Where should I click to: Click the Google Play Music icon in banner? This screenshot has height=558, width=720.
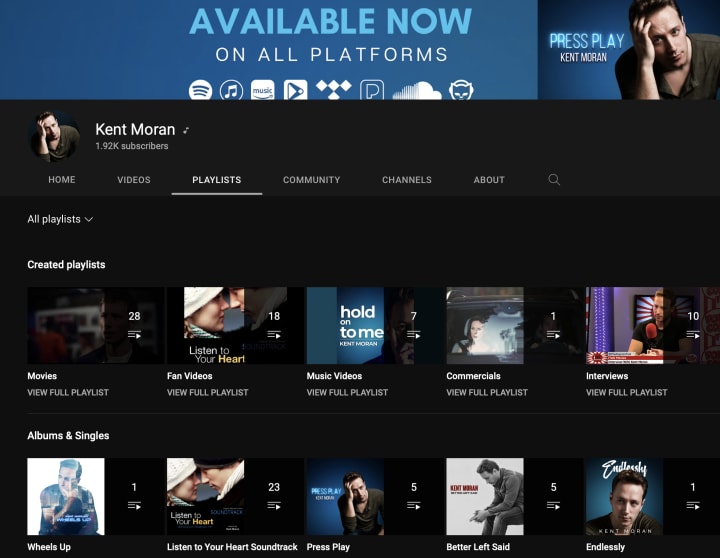pyautogui.click(x=295, y=90)
